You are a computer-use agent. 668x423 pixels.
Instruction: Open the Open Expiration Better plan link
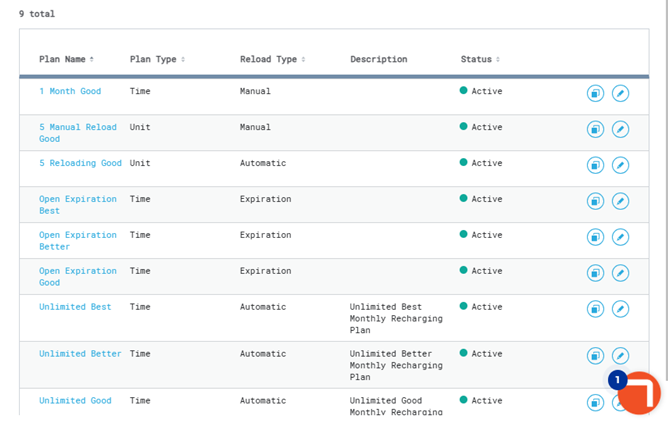(77, 240)
